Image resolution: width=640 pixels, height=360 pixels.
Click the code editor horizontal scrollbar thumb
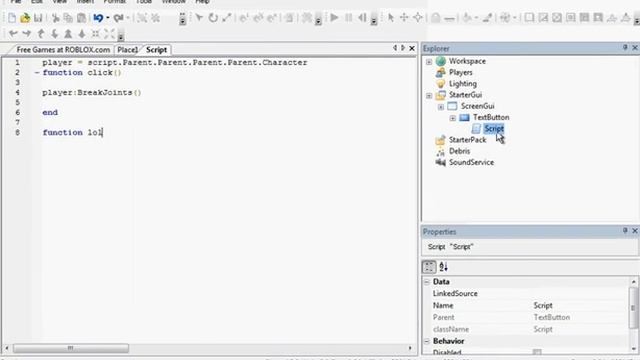(71, 348)
